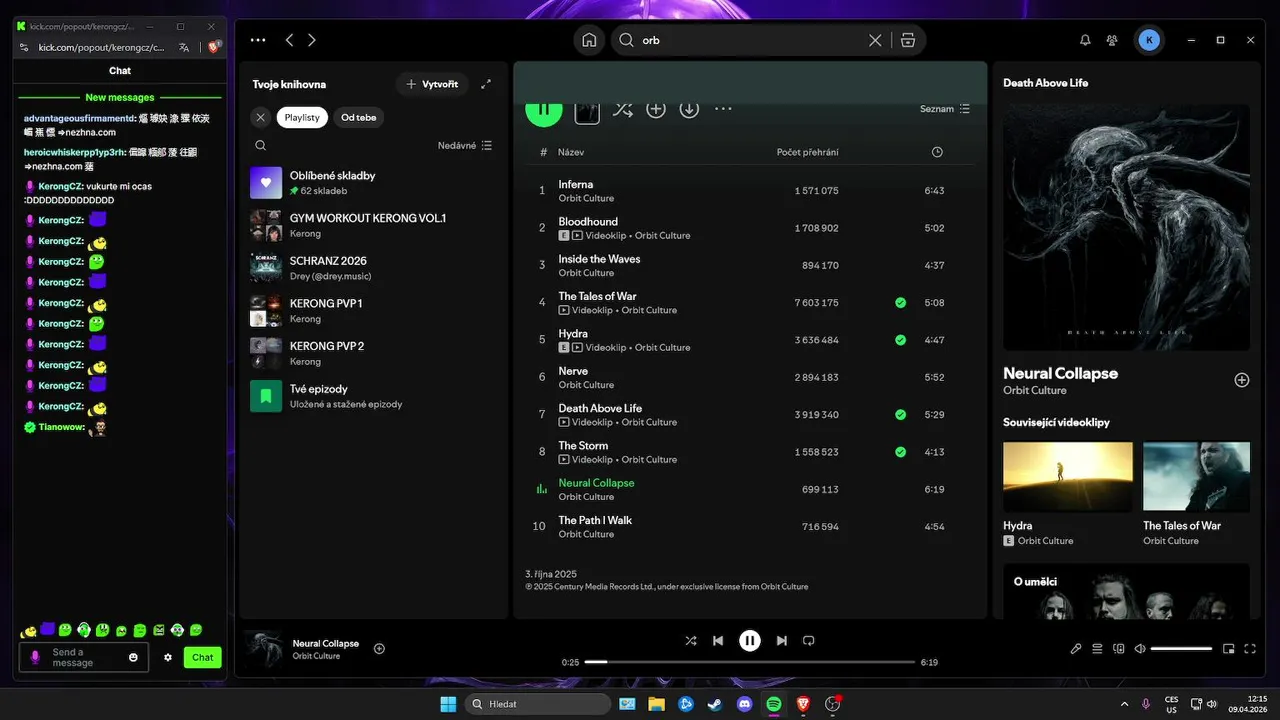Adjust the Spotify volume slider
The height and width of the screenshot is (720, 1280).
(x=1181, y=649)
